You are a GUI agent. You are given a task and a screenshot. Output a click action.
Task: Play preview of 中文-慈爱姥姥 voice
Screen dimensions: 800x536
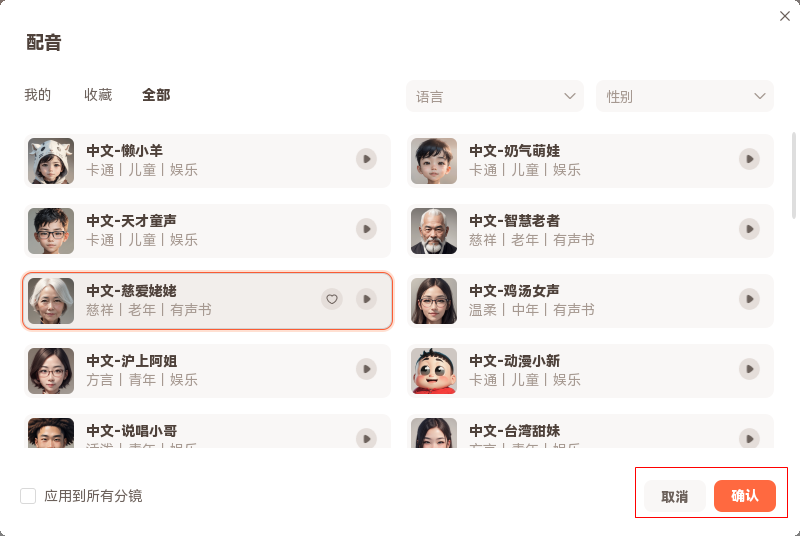pyautogui.click(x=366, y=299)
